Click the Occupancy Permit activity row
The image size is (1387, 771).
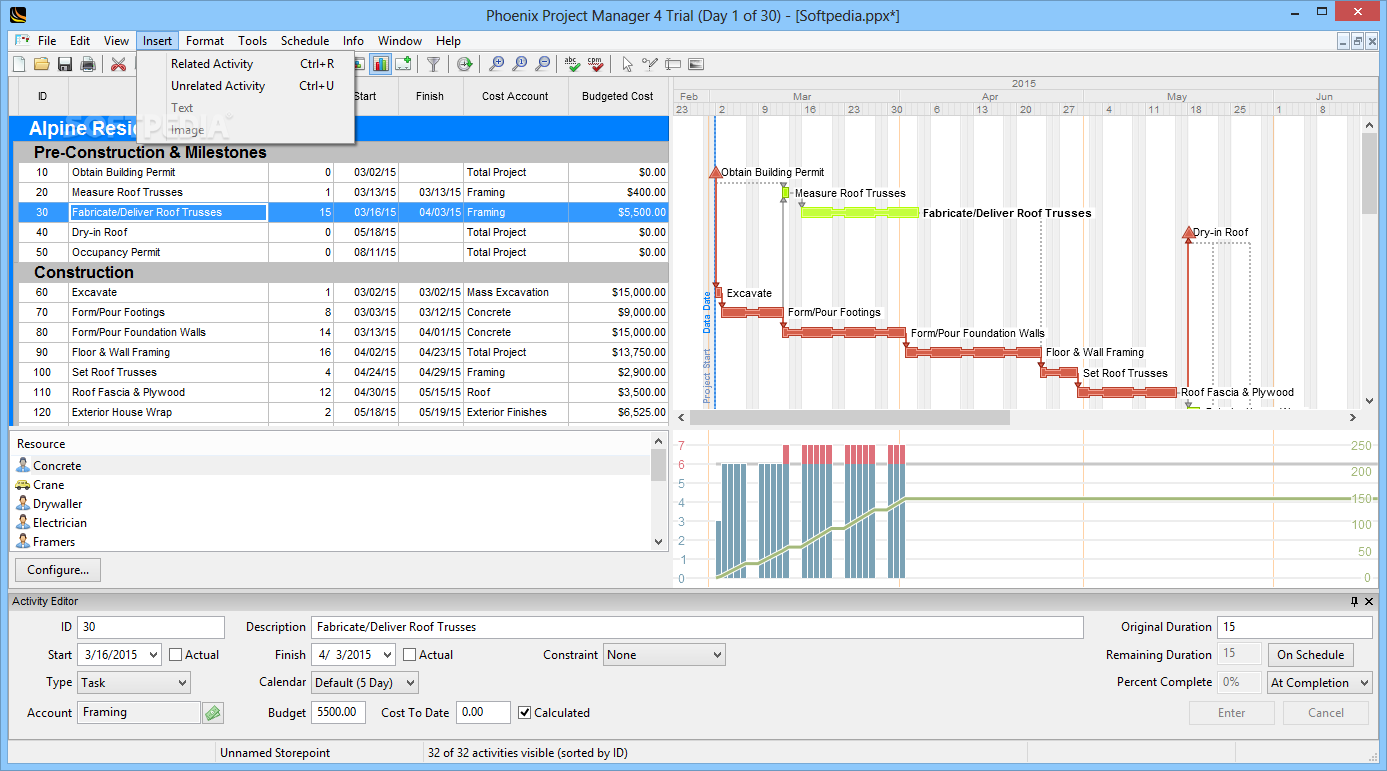point(343,252)
